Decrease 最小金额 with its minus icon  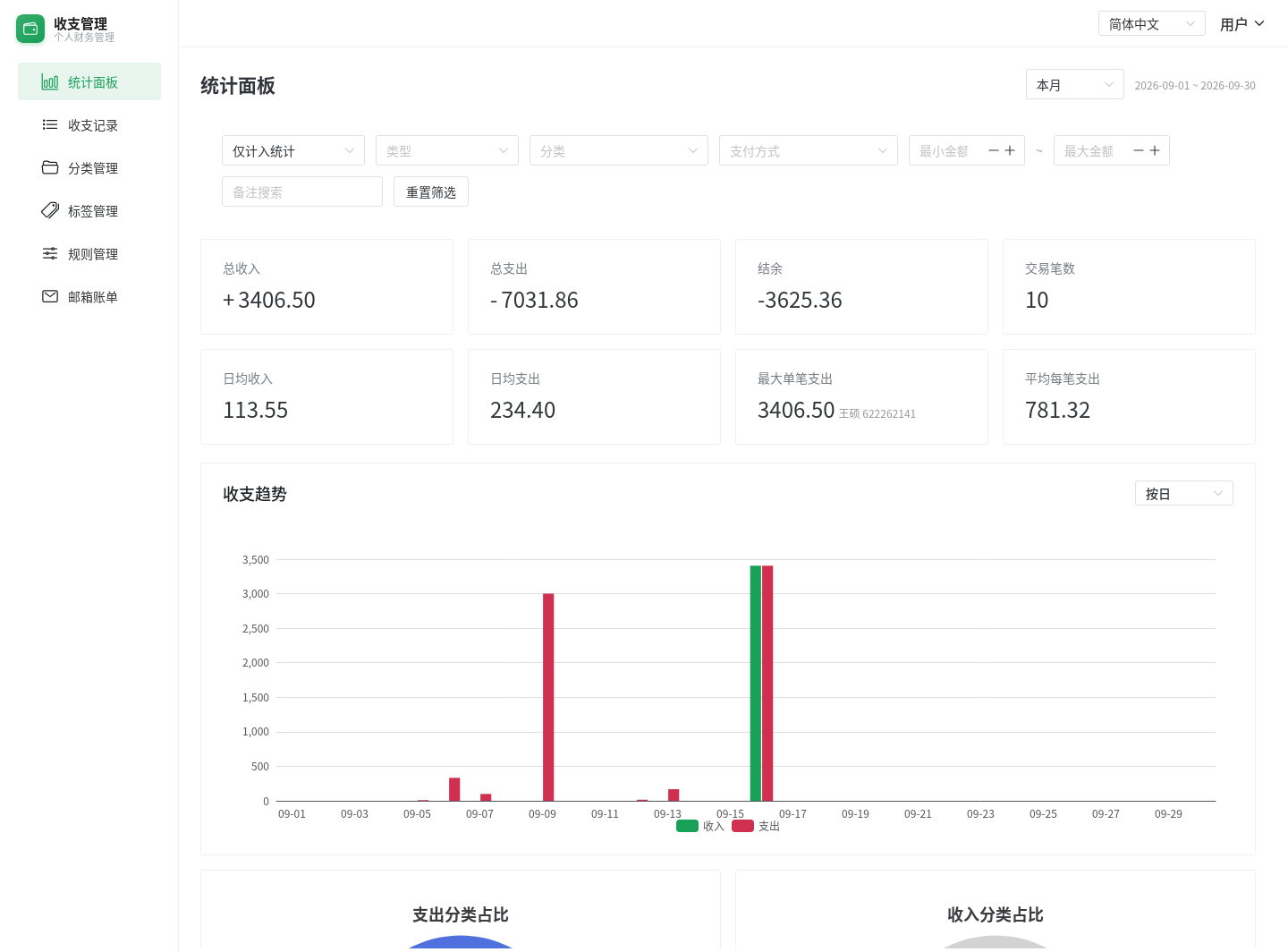tap(994, 150)
